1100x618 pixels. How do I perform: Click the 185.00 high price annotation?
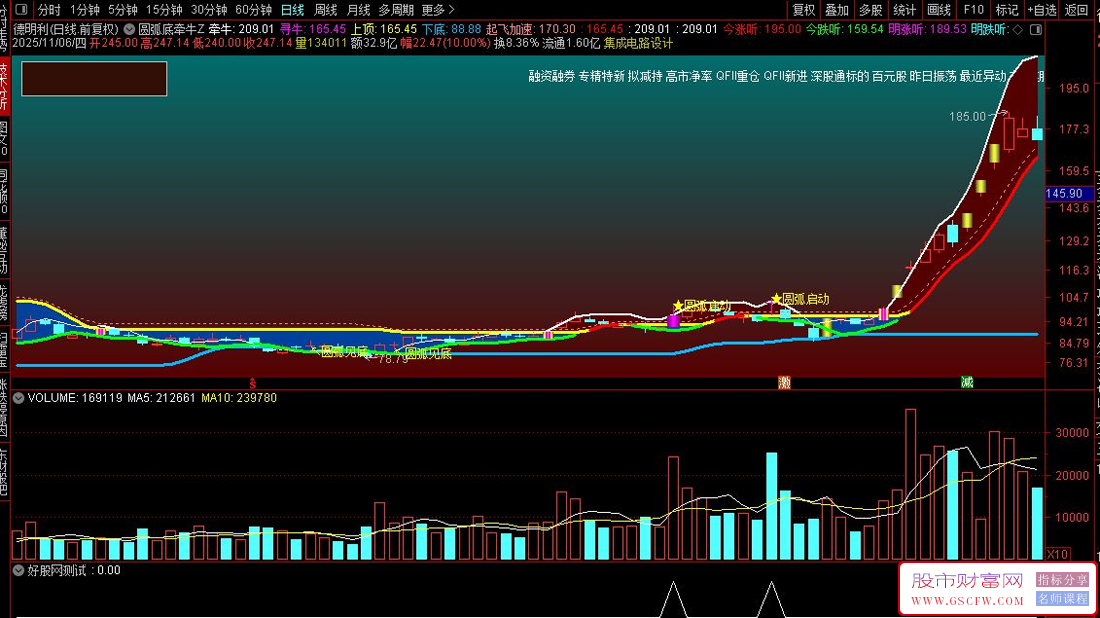967,116
